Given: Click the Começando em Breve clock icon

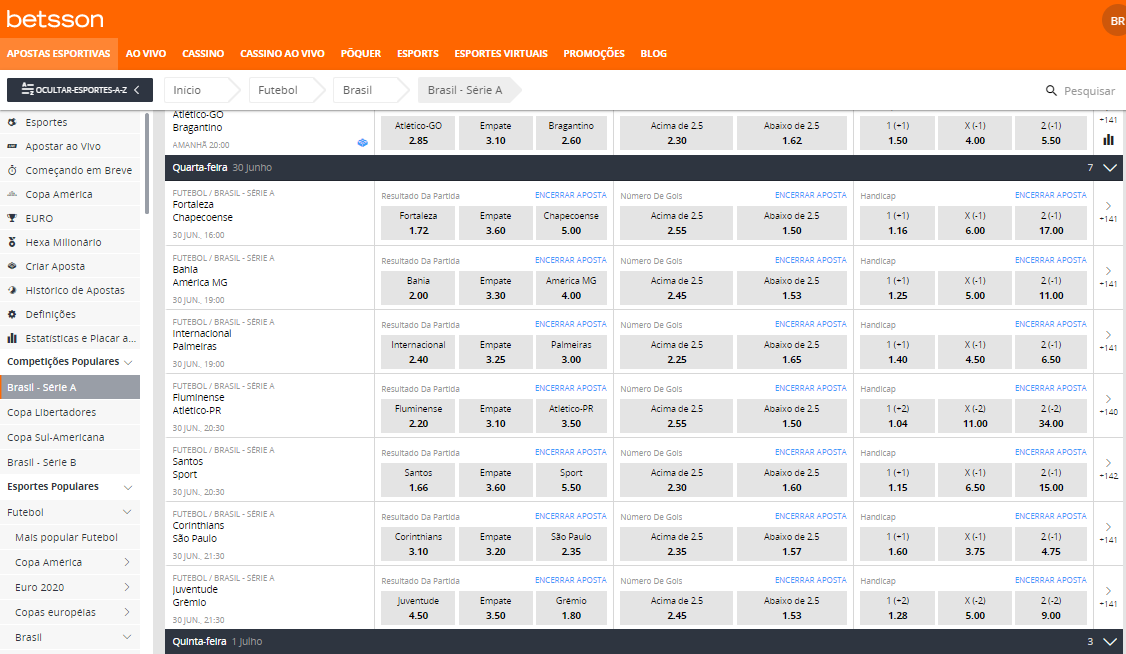Looking at the screenshot, I should click(11, 170).
